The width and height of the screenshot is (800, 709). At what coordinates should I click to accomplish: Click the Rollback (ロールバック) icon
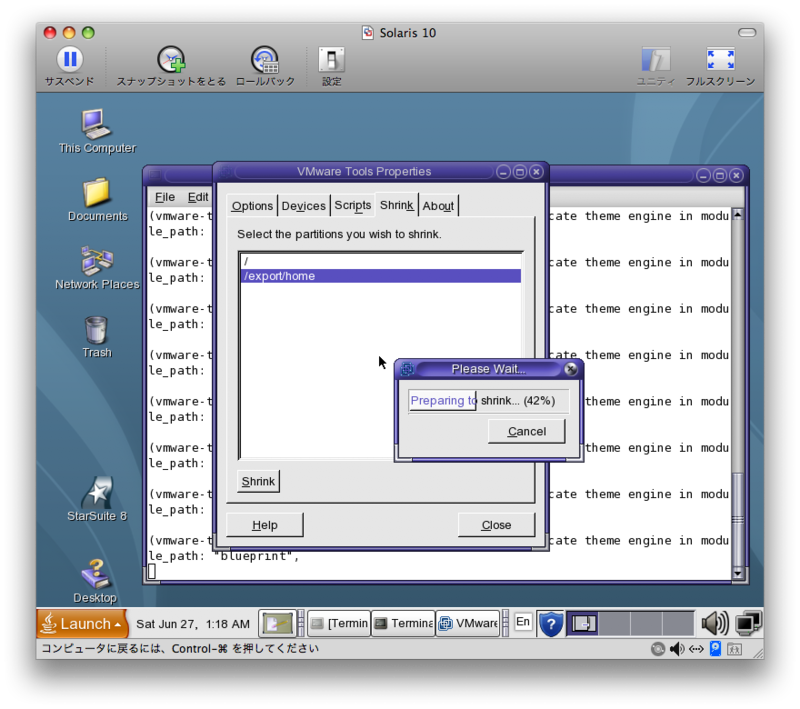[x=265, y=60]
